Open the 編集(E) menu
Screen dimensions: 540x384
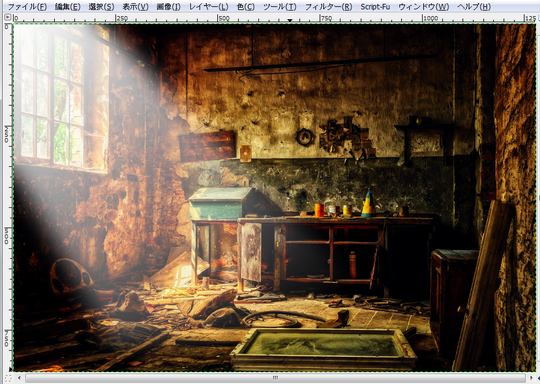tap(68, 7)
